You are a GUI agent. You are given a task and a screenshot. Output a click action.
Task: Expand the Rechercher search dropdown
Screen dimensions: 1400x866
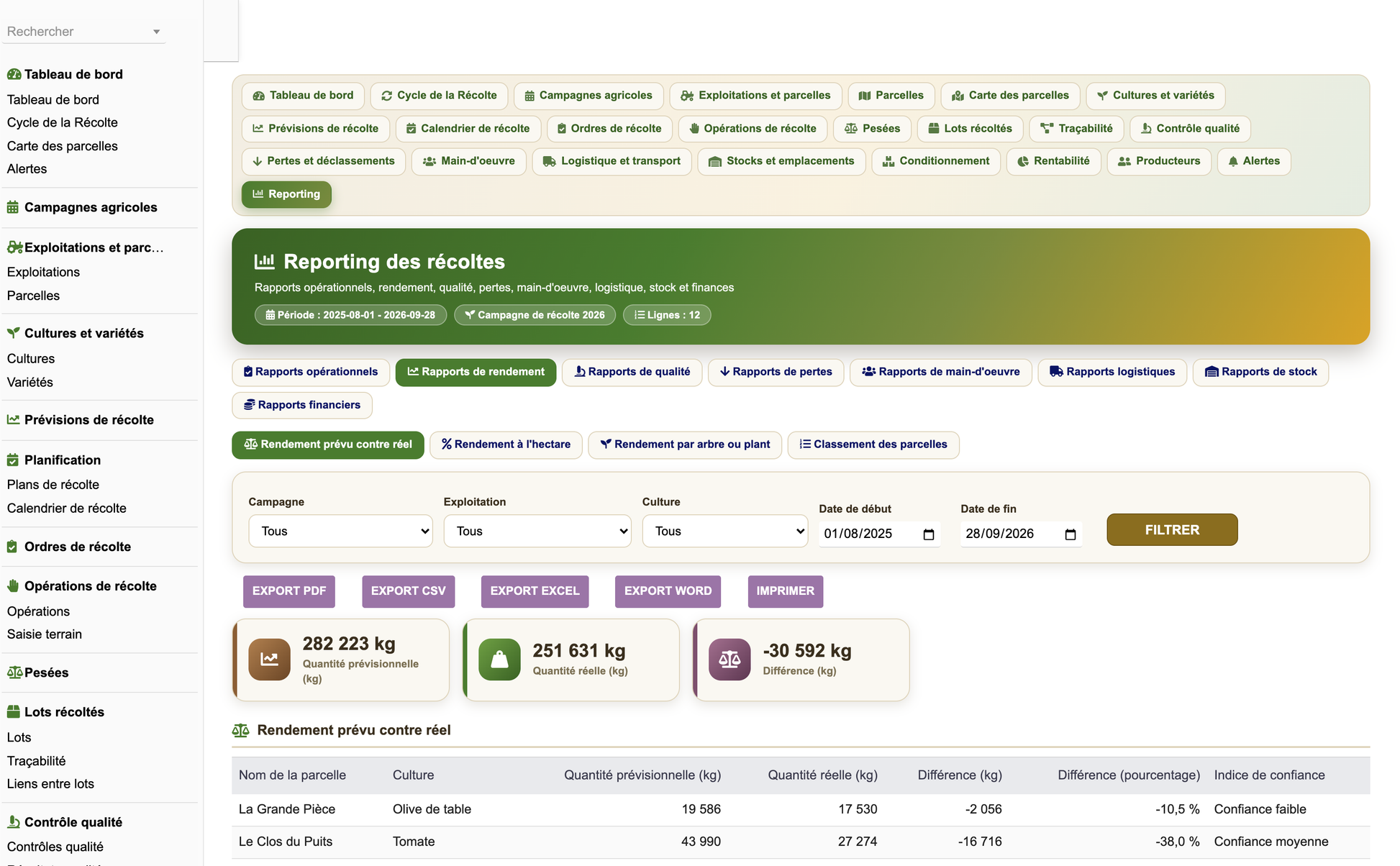(156, 32)
